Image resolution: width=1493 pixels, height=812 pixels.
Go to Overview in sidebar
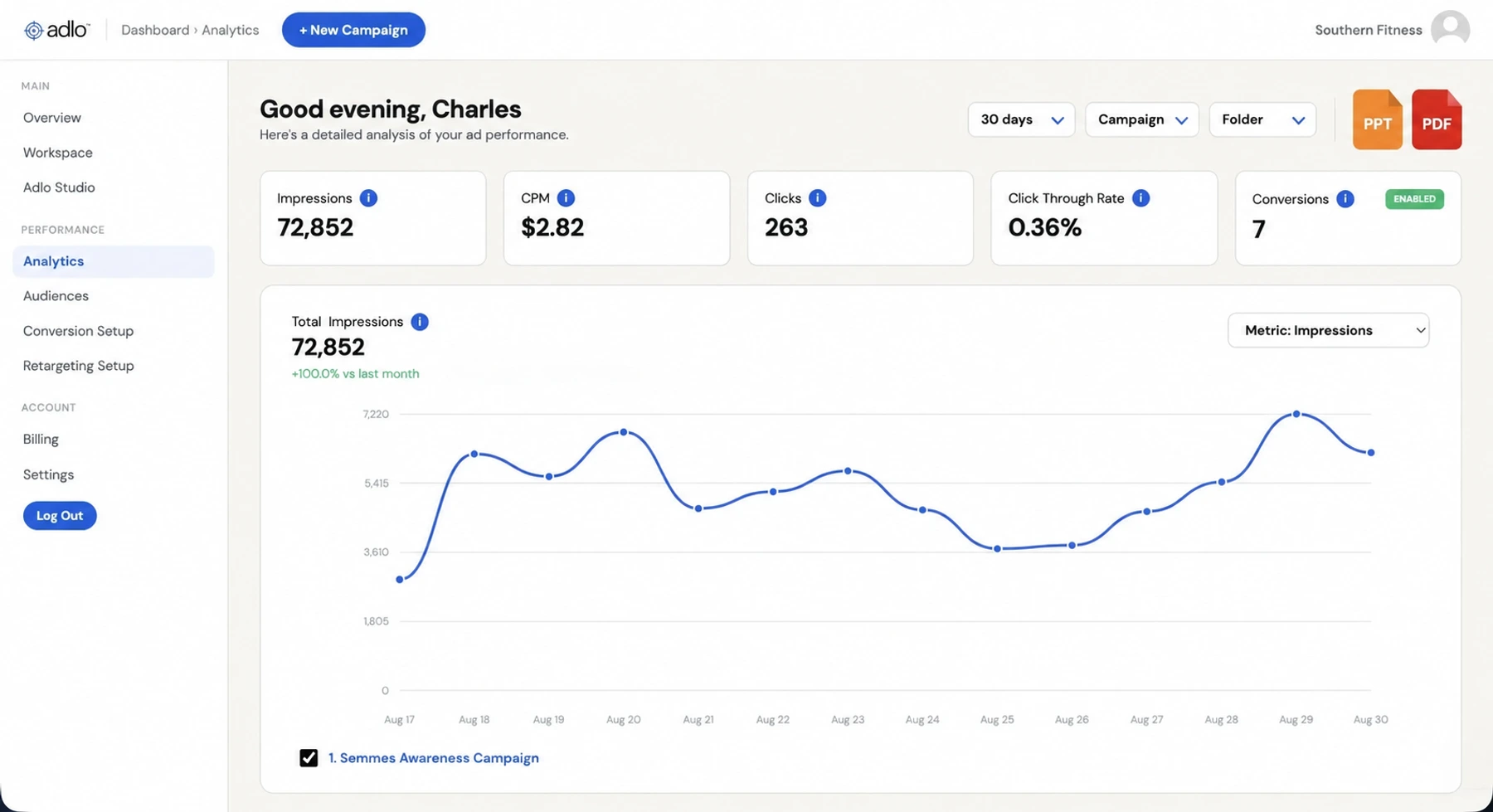tap(52, 118)
